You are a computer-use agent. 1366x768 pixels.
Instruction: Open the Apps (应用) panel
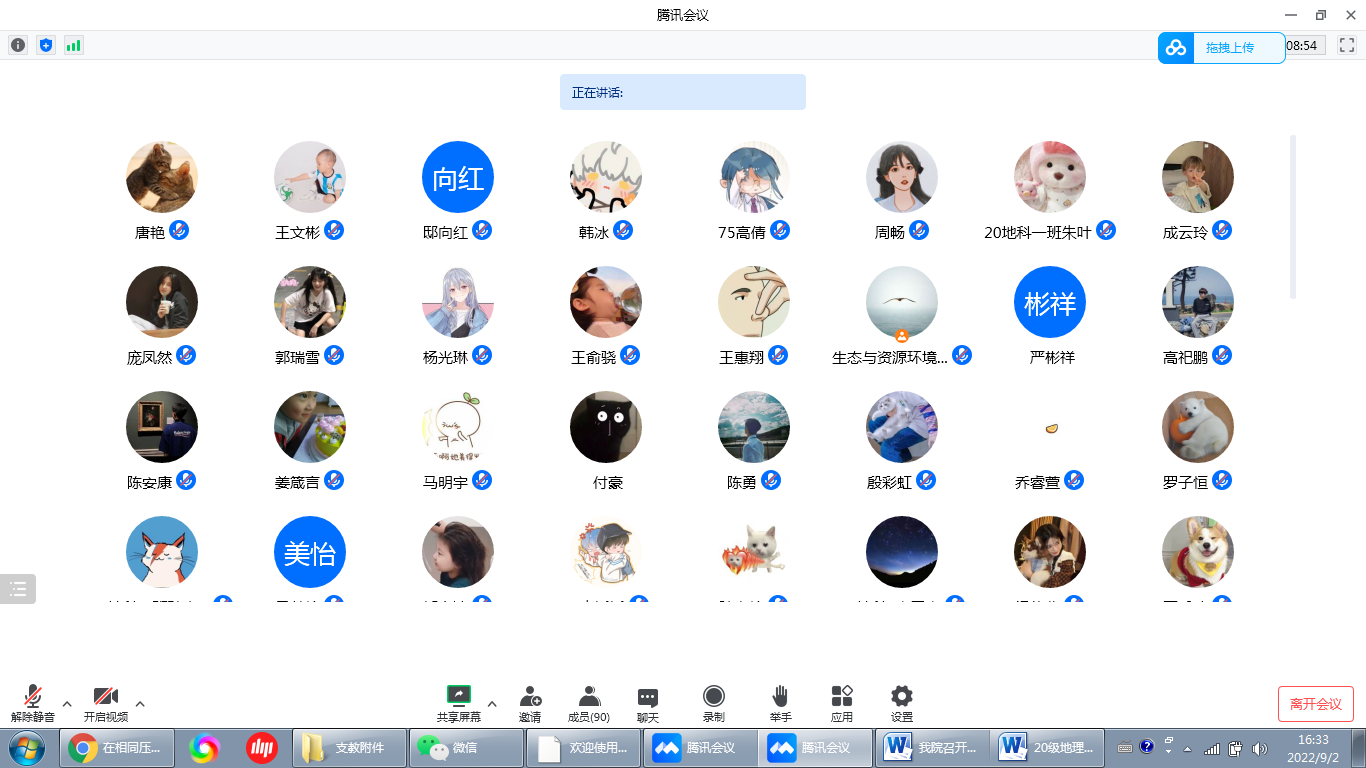tap(841, 703)
